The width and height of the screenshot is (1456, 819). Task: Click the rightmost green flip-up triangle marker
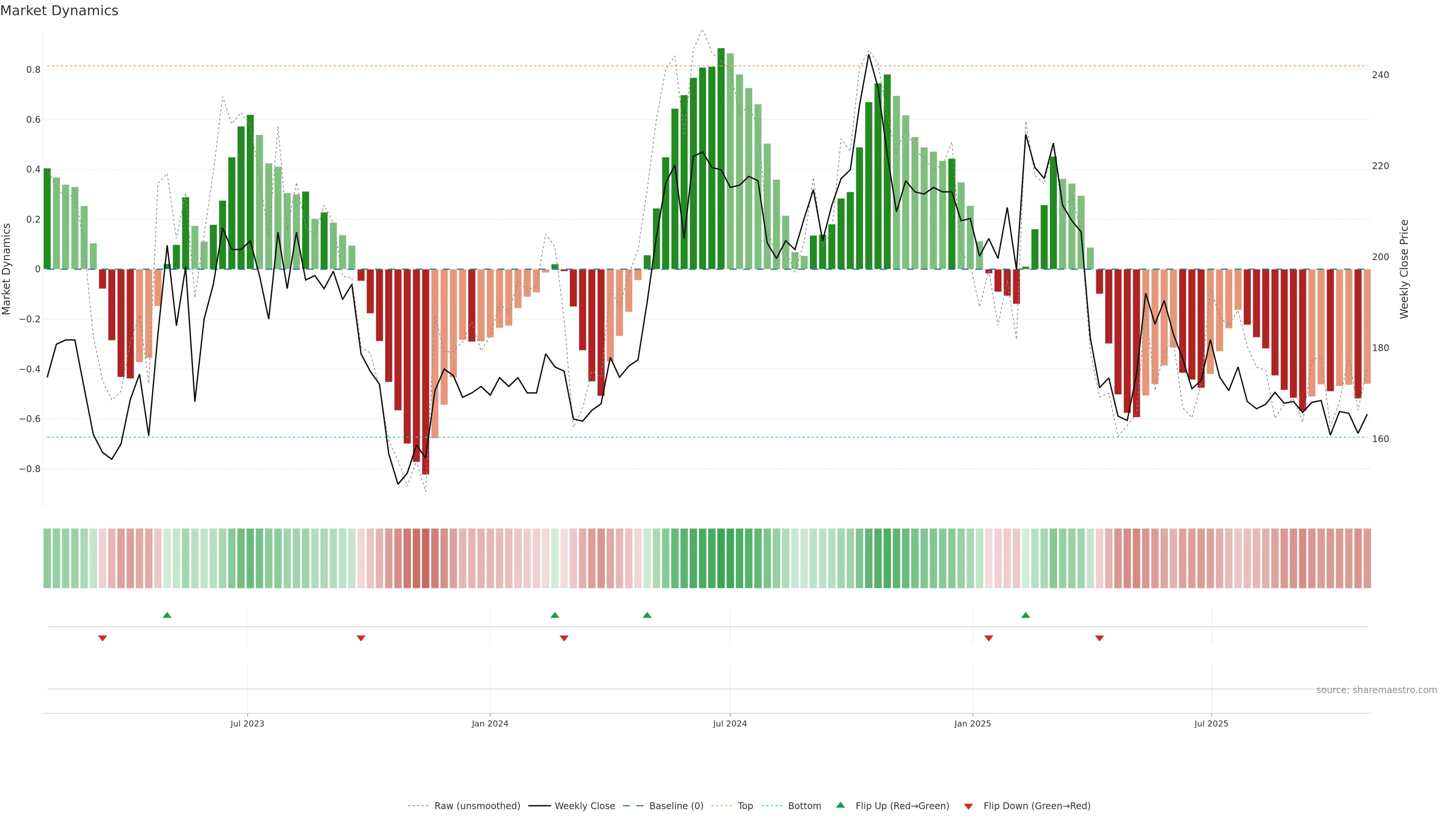click(1025, 615)
